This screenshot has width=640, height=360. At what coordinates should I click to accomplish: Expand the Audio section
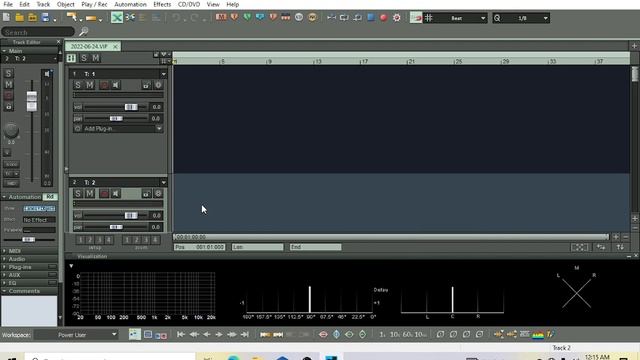pyautogui.click(x=4, y=259)
